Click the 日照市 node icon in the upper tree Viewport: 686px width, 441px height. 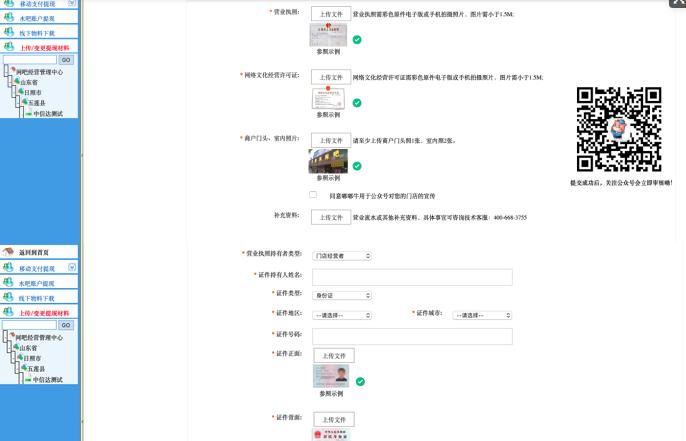click(x=21, y=91)
